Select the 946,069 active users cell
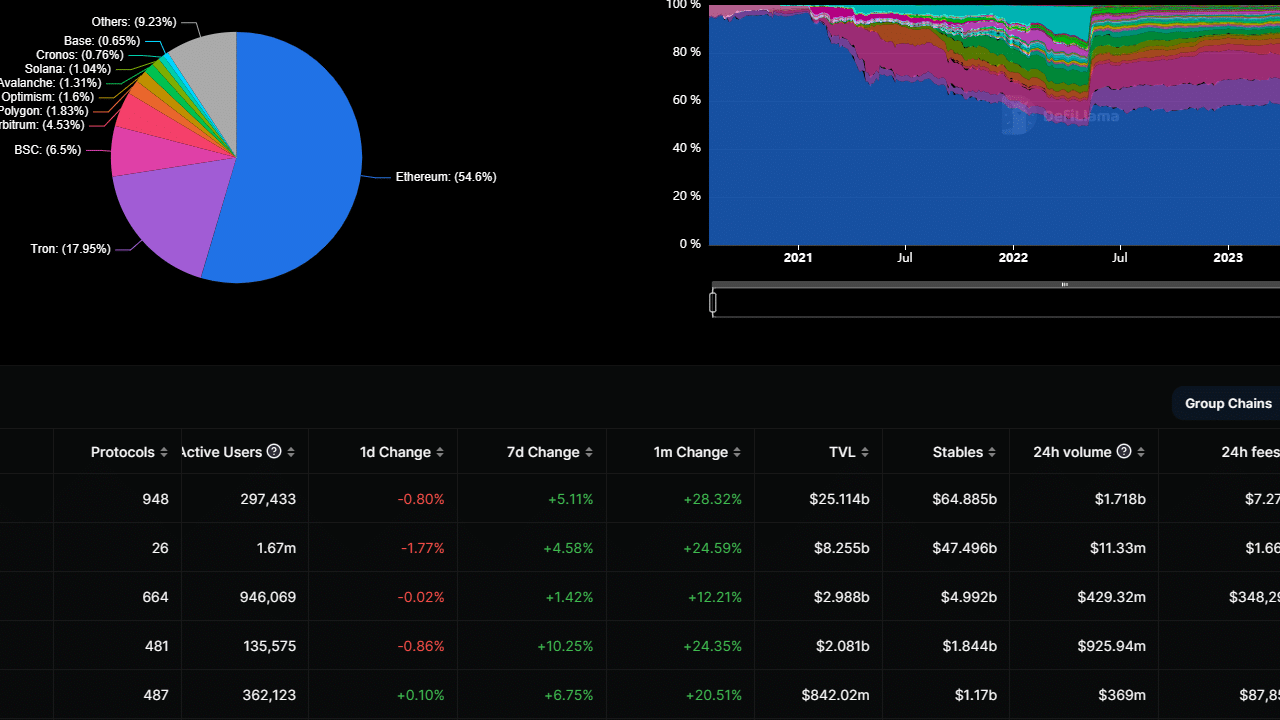Image resolution: width=1280 pixels, height=720 pixels. coord(269,597)
